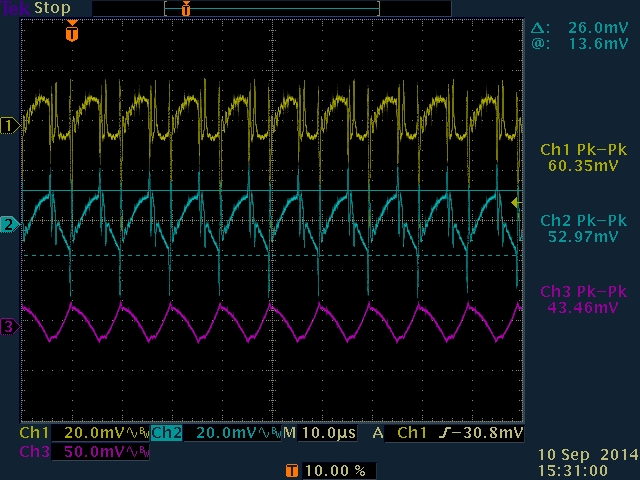This screenshot has height=480, width=640.
Task: Click the trigger level -30.8mV readout
Action: coord(481,433)
